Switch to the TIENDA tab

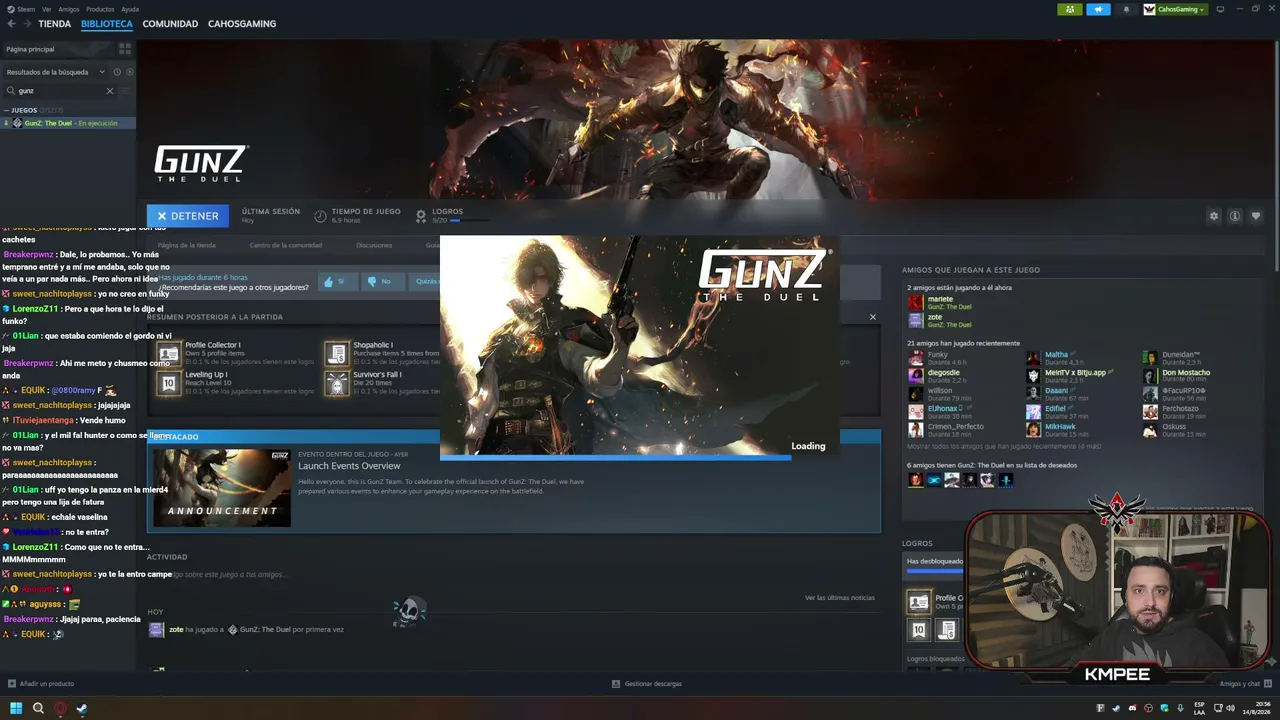click(55, 24)
